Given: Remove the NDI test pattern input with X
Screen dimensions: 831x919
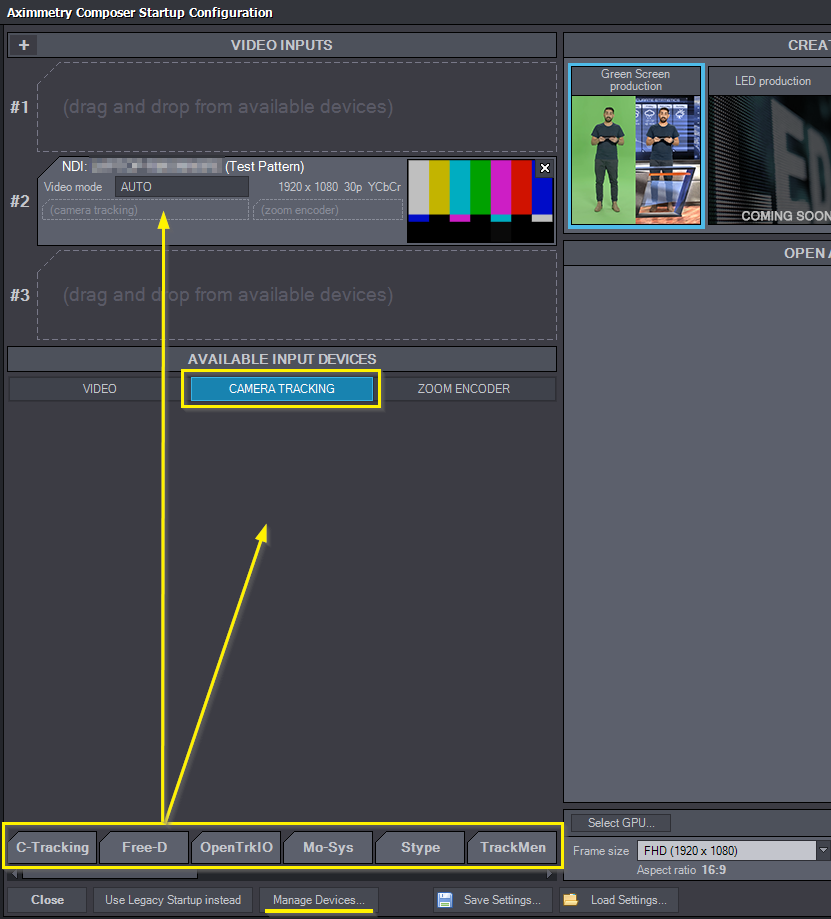Looking at the screenshot, I should [x=544, y=168].
